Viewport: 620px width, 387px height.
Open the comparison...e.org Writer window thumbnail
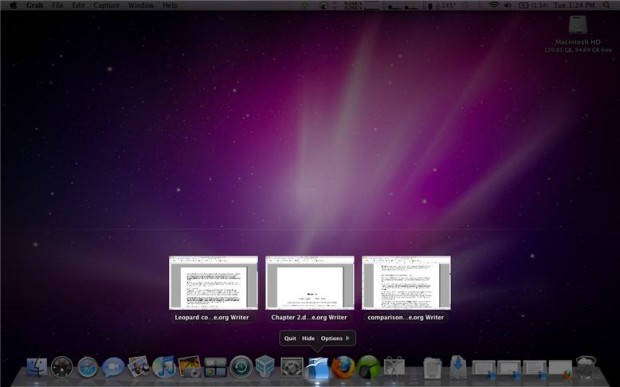(x=406, y=283)
